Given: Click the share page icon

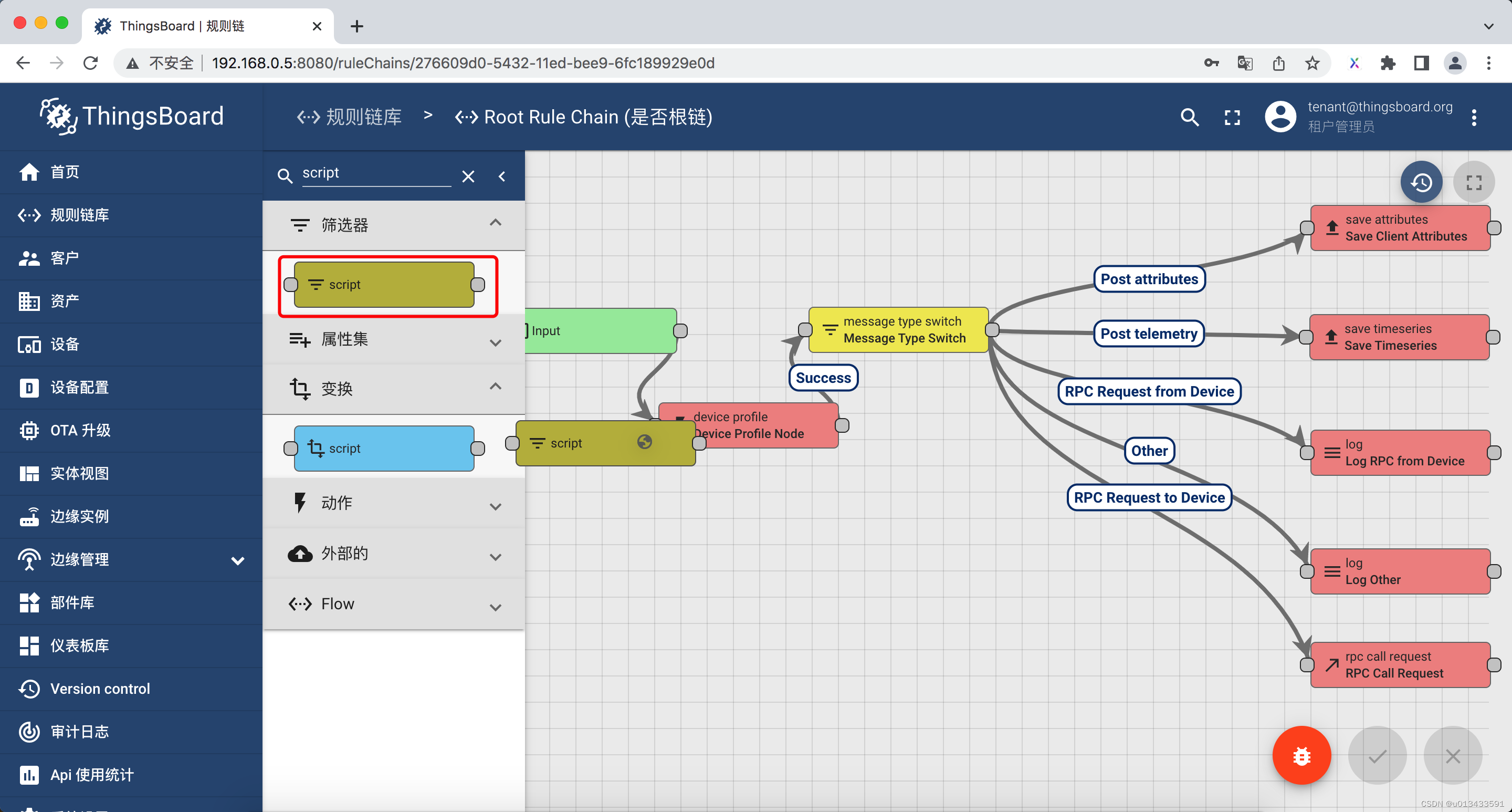Looking at the screenshot, I should click(1279, 63).
